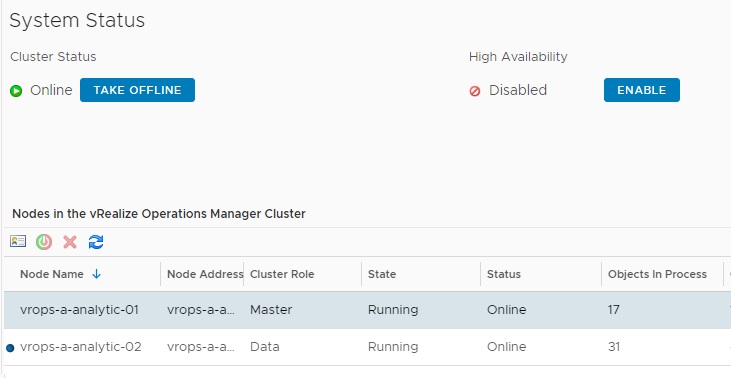The width and height of the screenshot is (731, 378).
Task: Click the blue reload nodes icon
Action: coord(96,242)
